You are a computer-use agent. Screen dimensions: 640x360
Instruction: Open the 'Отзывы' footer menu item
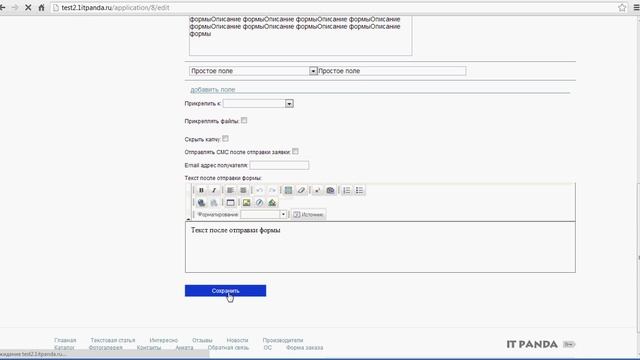tap(202, 340)
